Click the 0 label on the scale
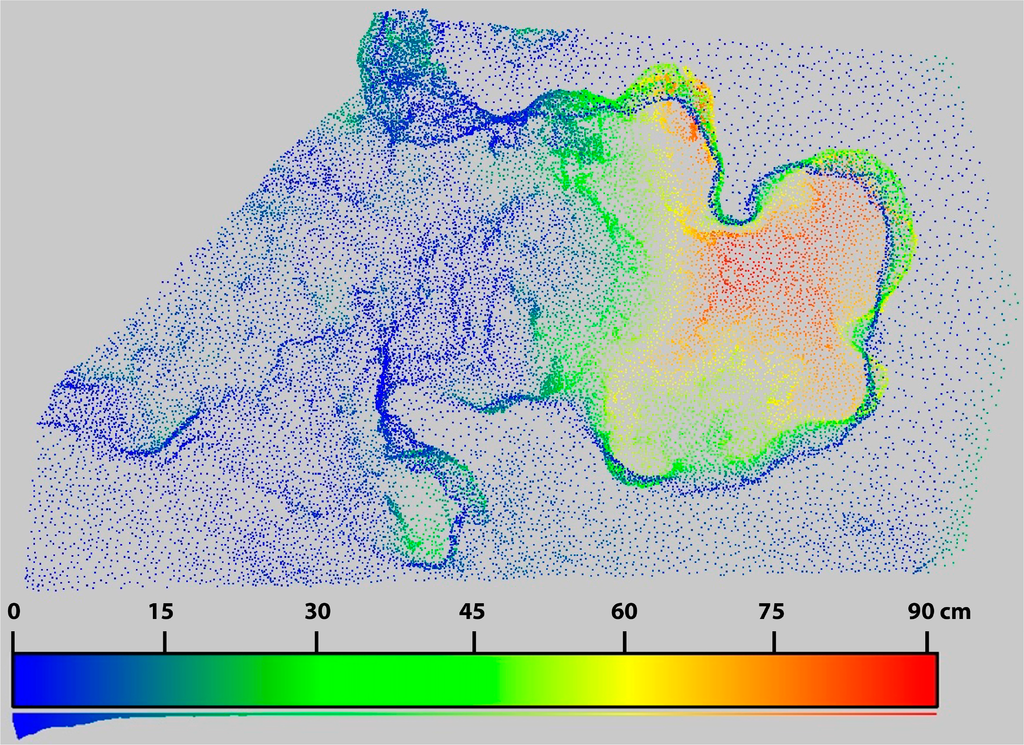Image resolution: width=1024 pixels, height=745 pixels. tap(13, 611)
